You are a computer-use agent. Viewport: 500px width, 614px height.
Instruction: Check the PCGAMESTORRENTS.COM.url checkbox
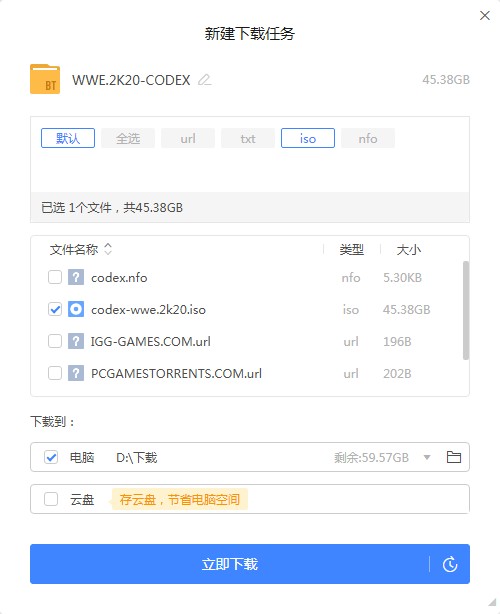(55, 373)
